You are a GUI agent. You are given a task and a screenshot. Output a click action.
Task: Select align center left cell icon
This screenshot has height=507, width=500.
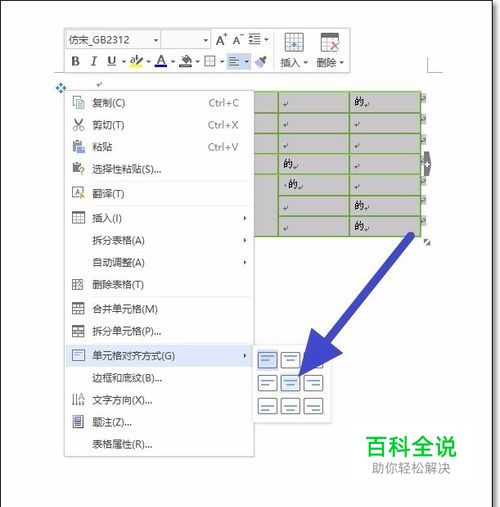coord(267,383)
